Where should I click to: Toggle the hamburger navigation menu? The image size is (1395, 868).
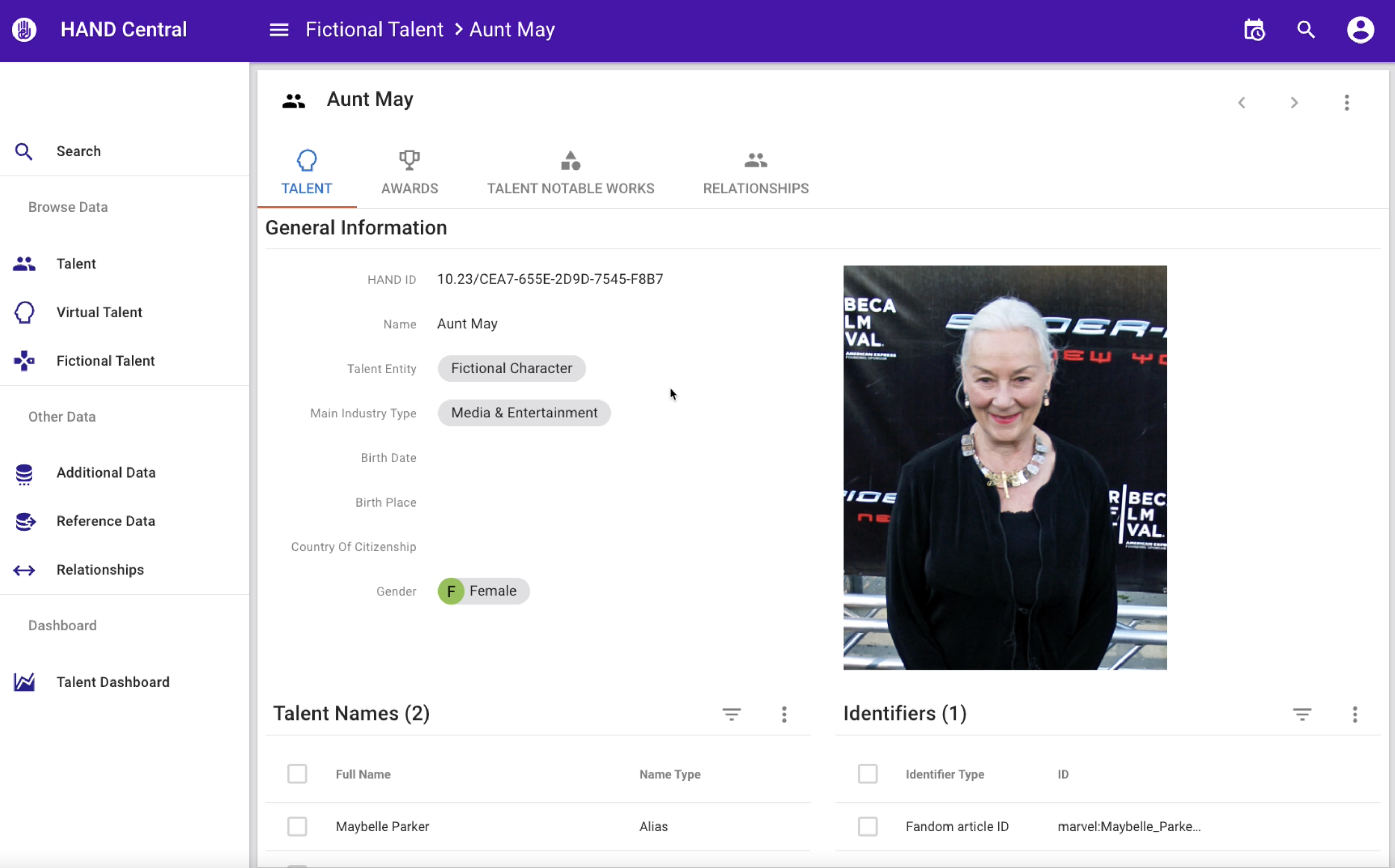click(x=279, y=30)
